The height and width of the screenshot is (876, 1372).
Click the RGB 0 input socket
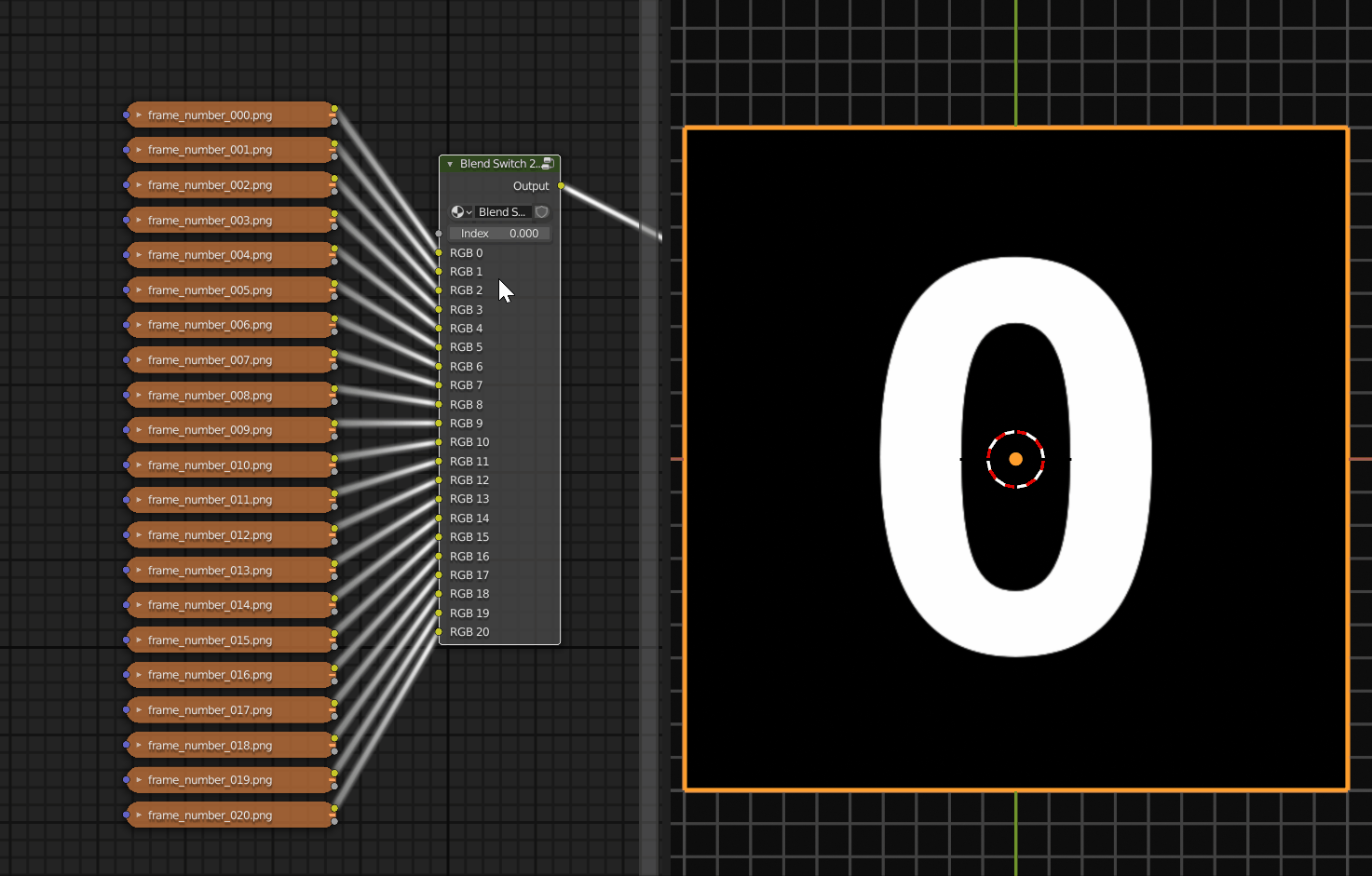[x=439, y=253]
